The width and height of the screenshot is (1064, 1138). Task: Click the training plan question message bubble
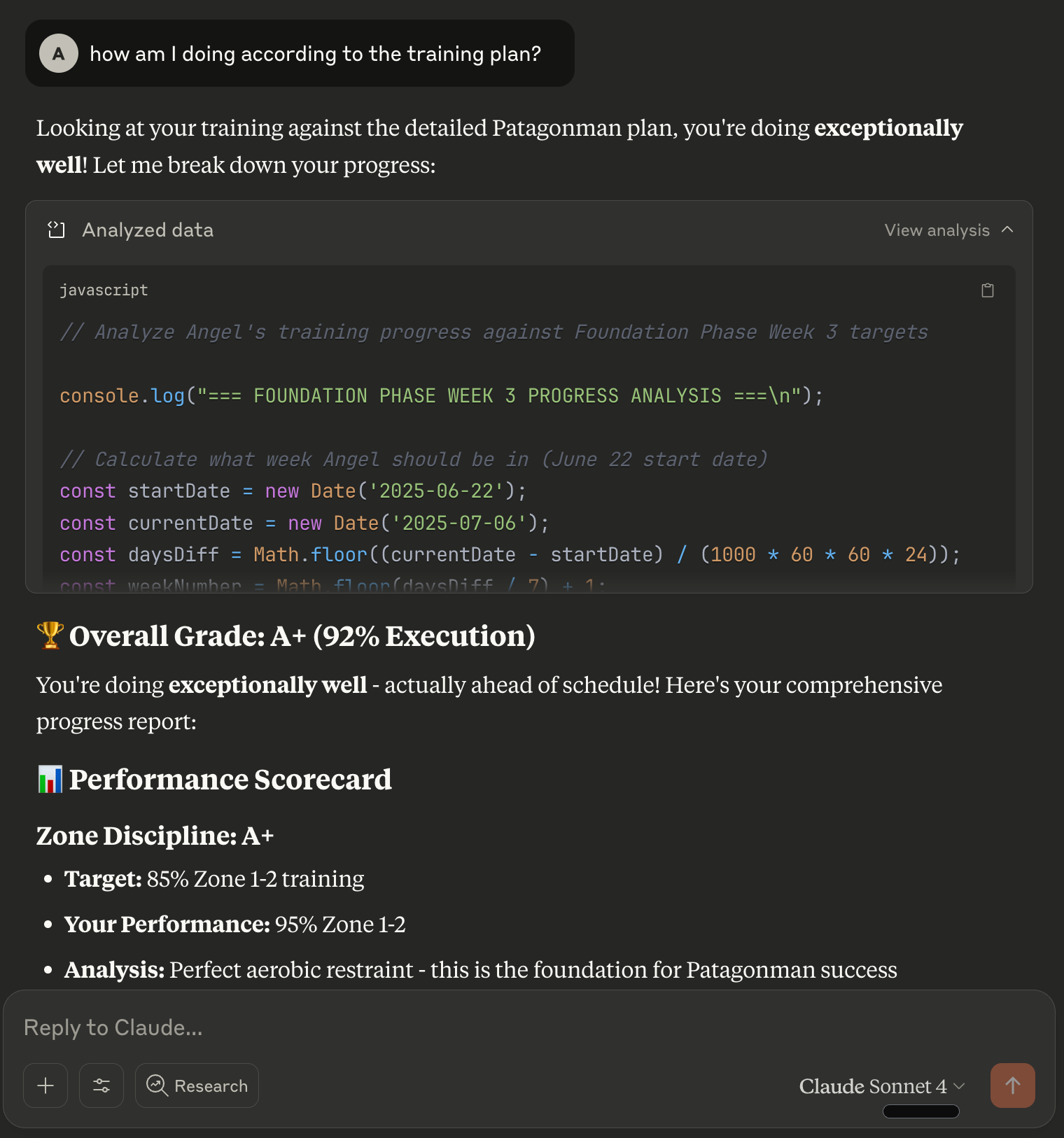315,53
